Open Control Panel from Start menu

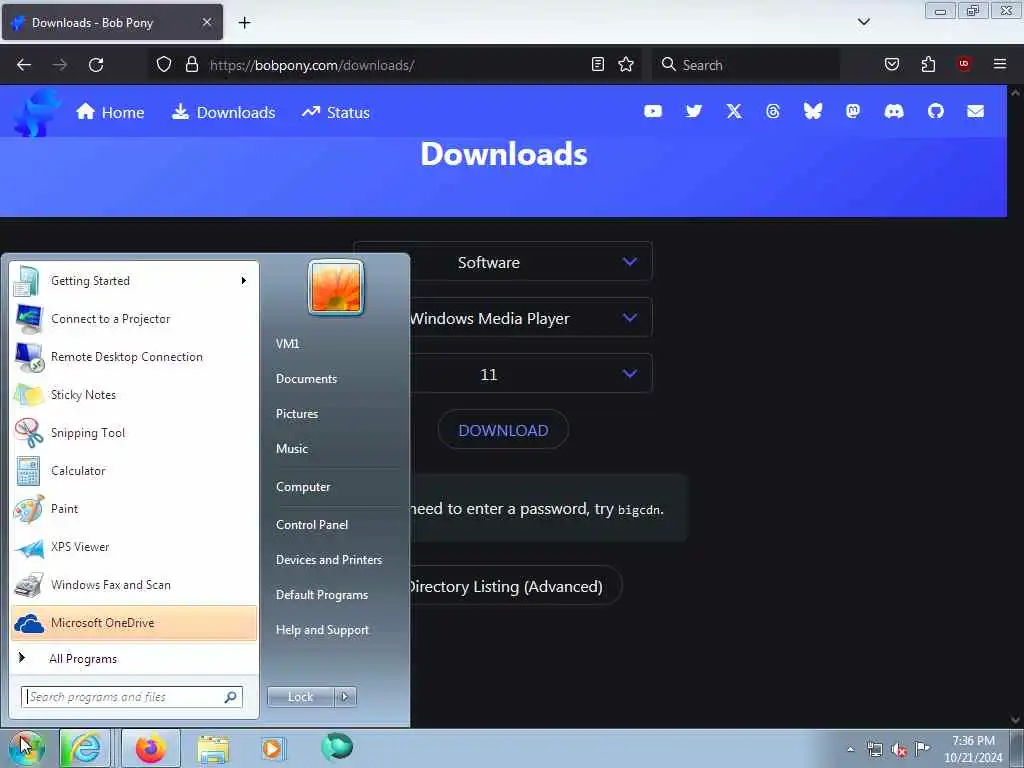pyautogui.click(x=312, y=524)
